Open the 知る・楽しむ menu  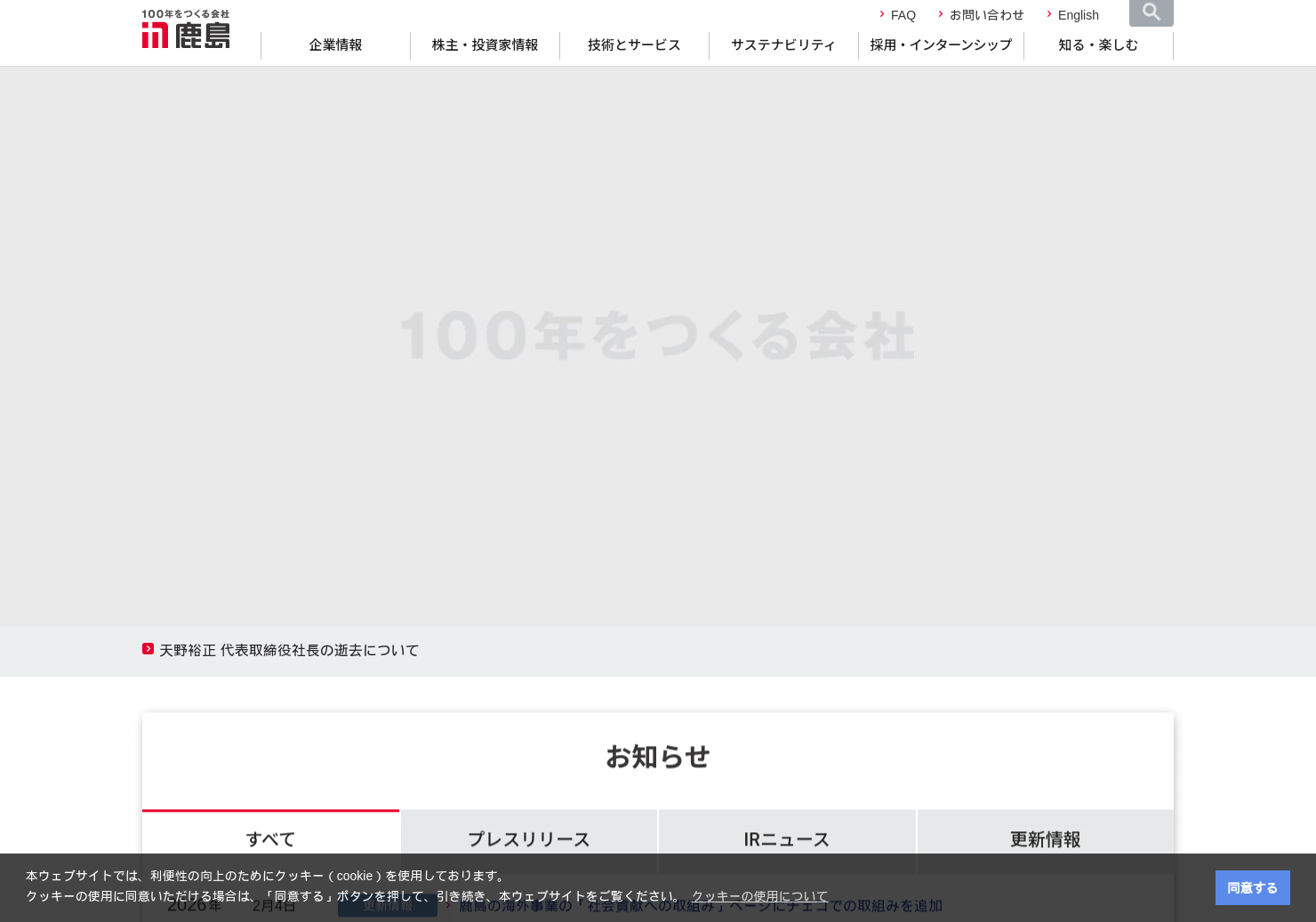1098,45
